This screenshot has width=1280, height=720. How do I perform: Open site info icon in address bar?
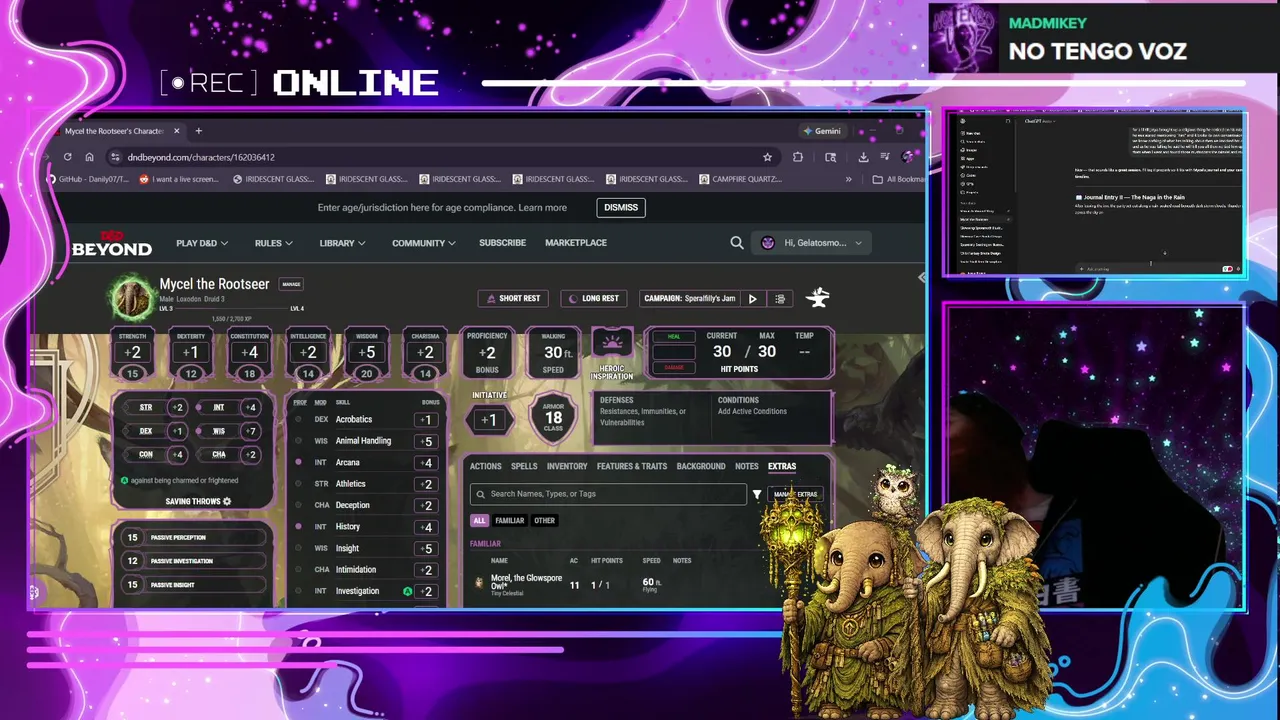pos(115,157)
